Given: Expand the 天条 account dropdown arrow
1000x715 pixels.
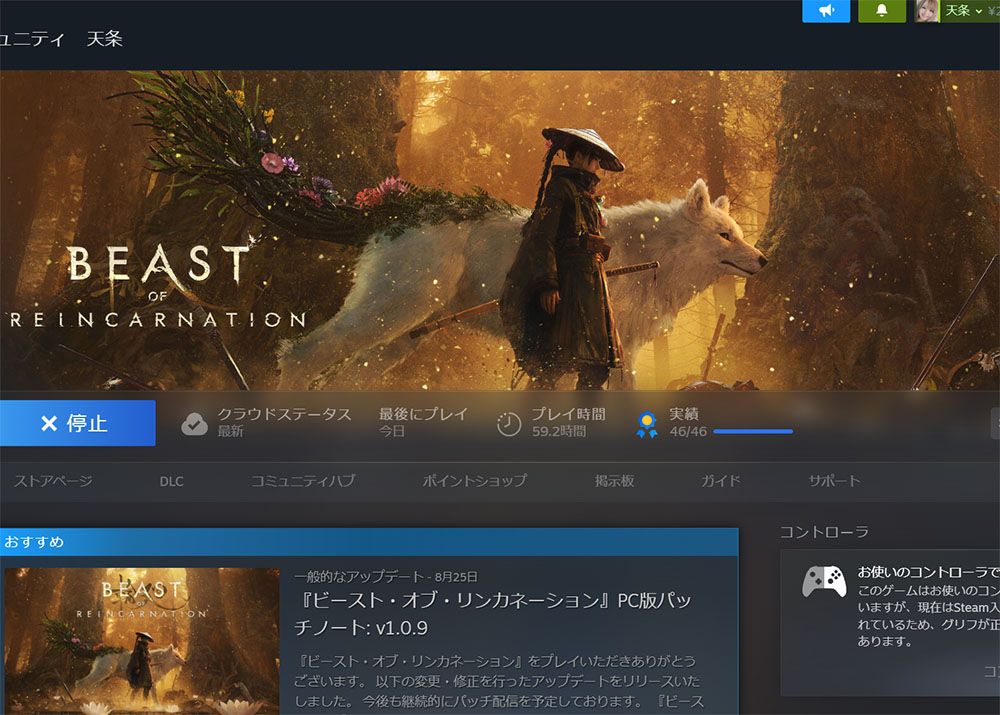Looking at the screenshot, I should [x=978, y=11].
